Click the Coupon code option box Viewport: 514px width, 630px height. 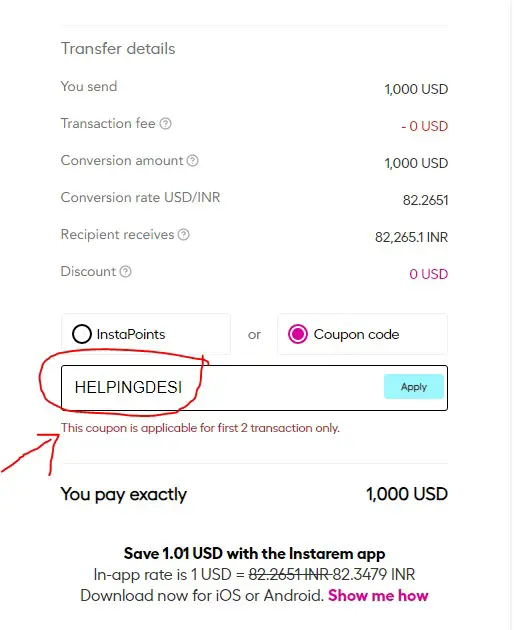[362, 334]
